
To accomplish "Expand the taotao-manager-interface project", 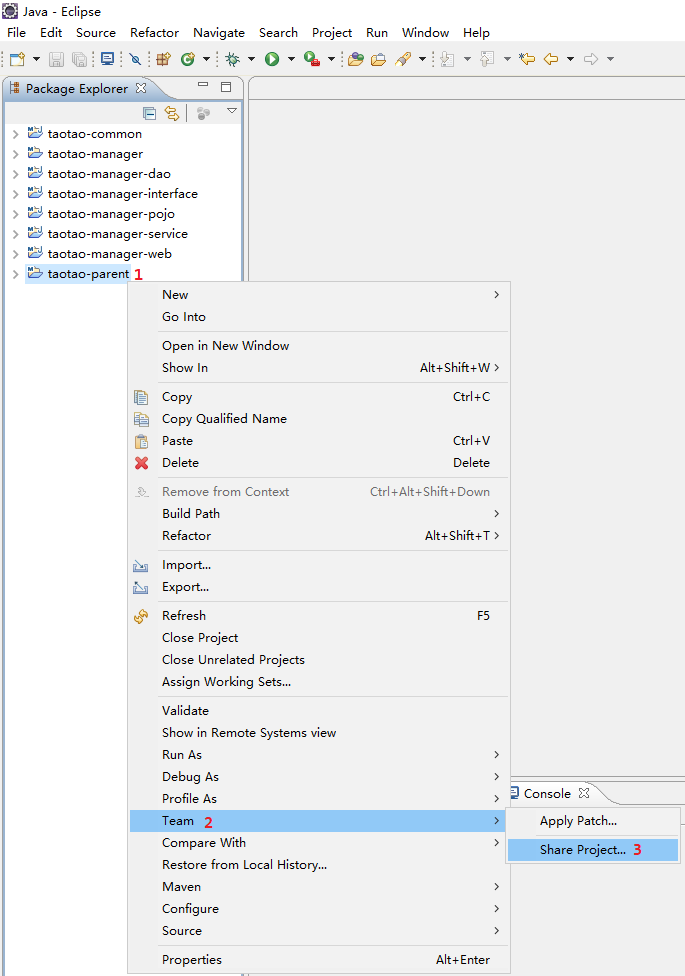I will (16, 194).
